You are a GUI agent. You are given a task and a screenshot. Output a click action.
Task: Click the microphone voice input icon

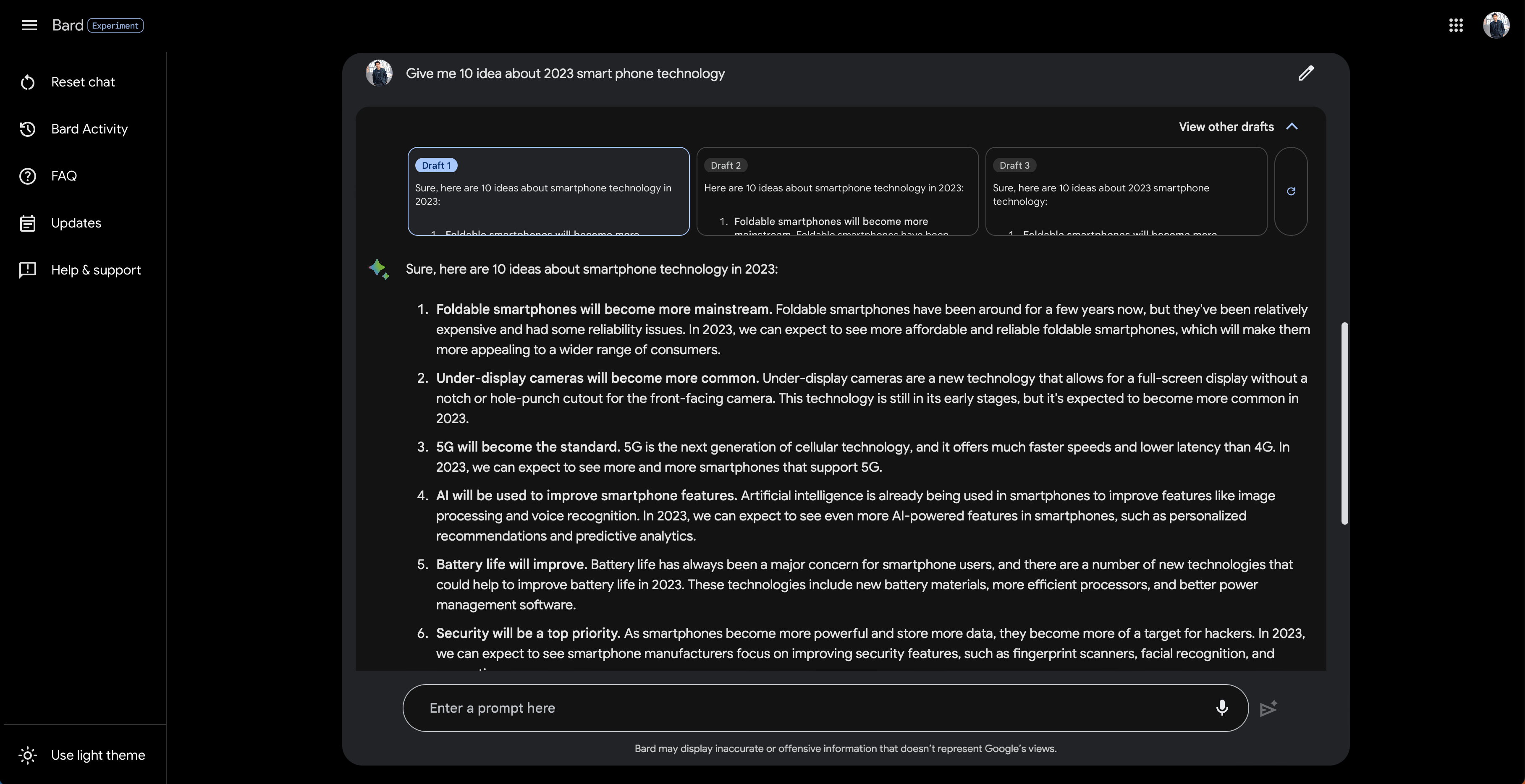coord(1222,708)
